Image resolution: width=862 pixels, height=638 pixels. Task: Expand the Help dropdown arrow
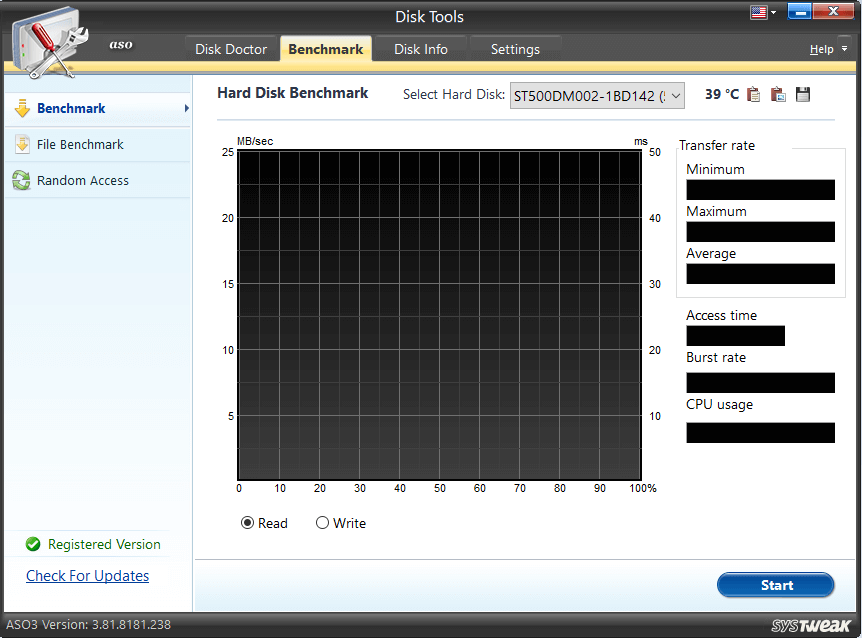coord(844,49)
